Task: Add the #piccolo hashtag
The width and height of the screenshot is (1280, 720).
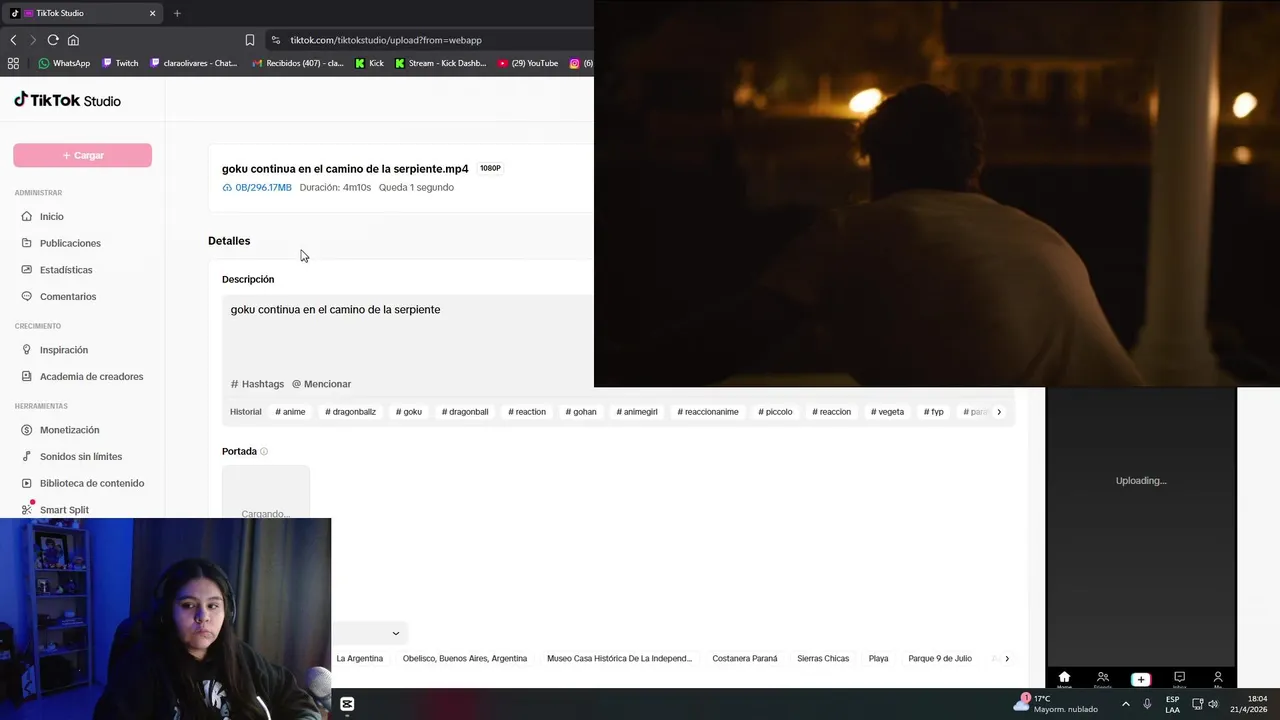Action: pos(775,412)
